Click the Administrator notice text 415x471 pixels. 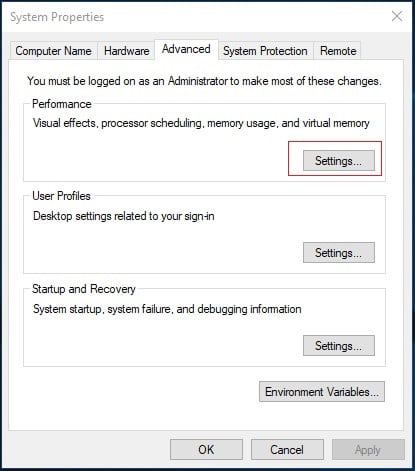(204, 81)
